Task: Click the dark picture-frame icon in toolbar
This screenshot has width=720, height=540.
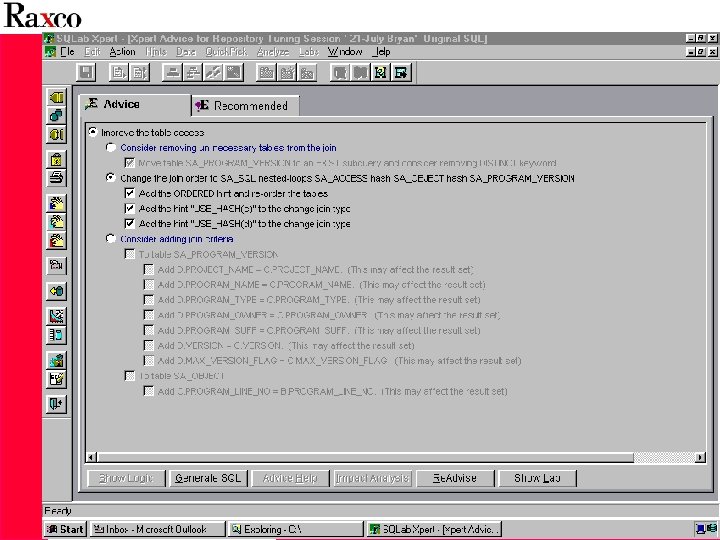Action: [x=233, y=73]
